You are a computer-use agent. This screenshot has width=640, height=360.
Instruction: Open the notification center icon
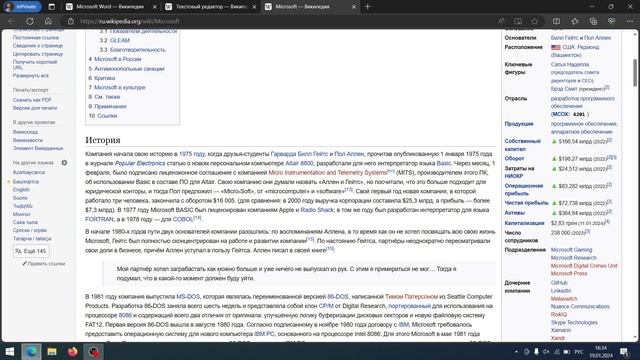tap(624, 352)
